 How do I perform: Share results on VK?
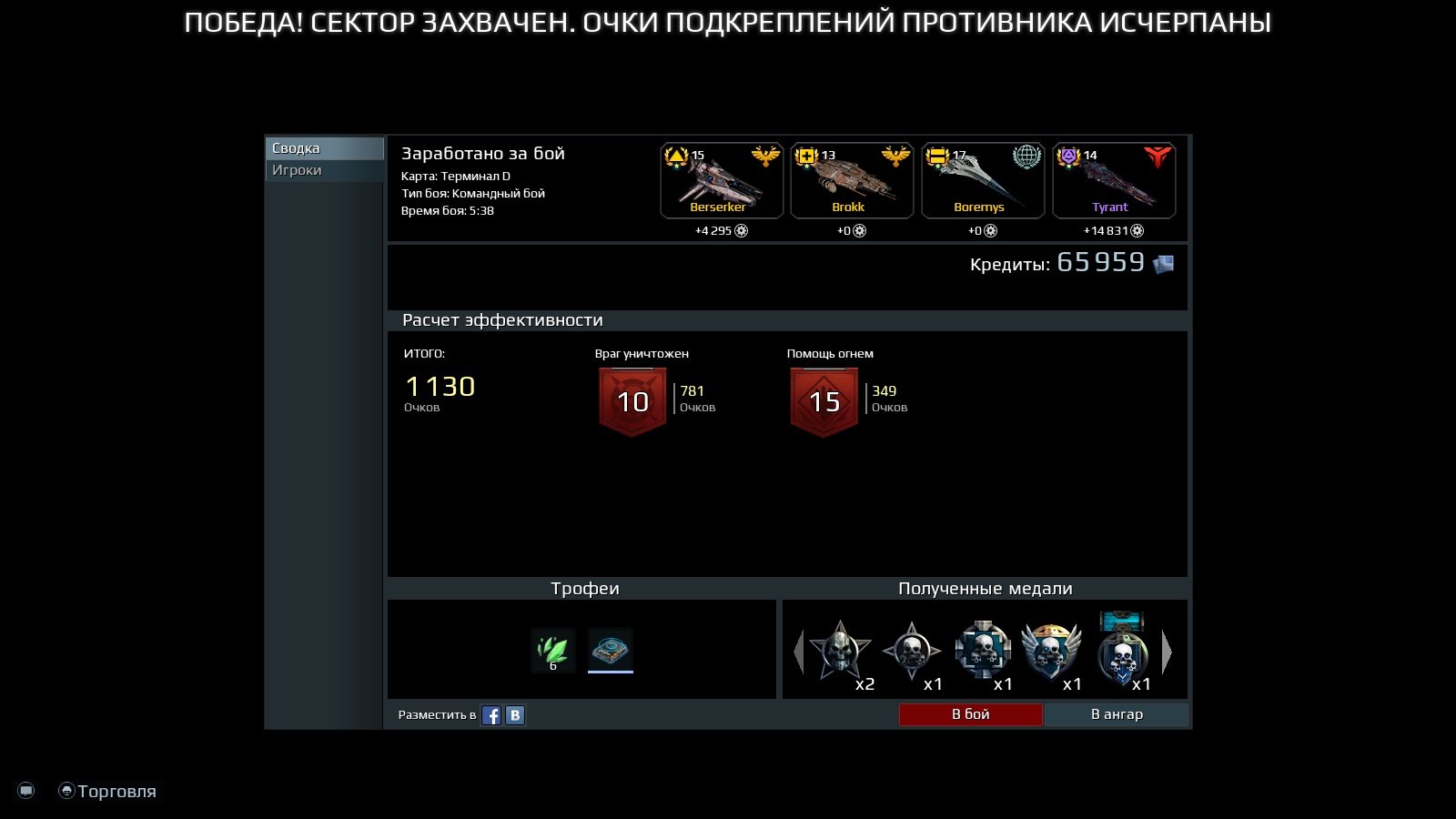click(x=515, y=715)
